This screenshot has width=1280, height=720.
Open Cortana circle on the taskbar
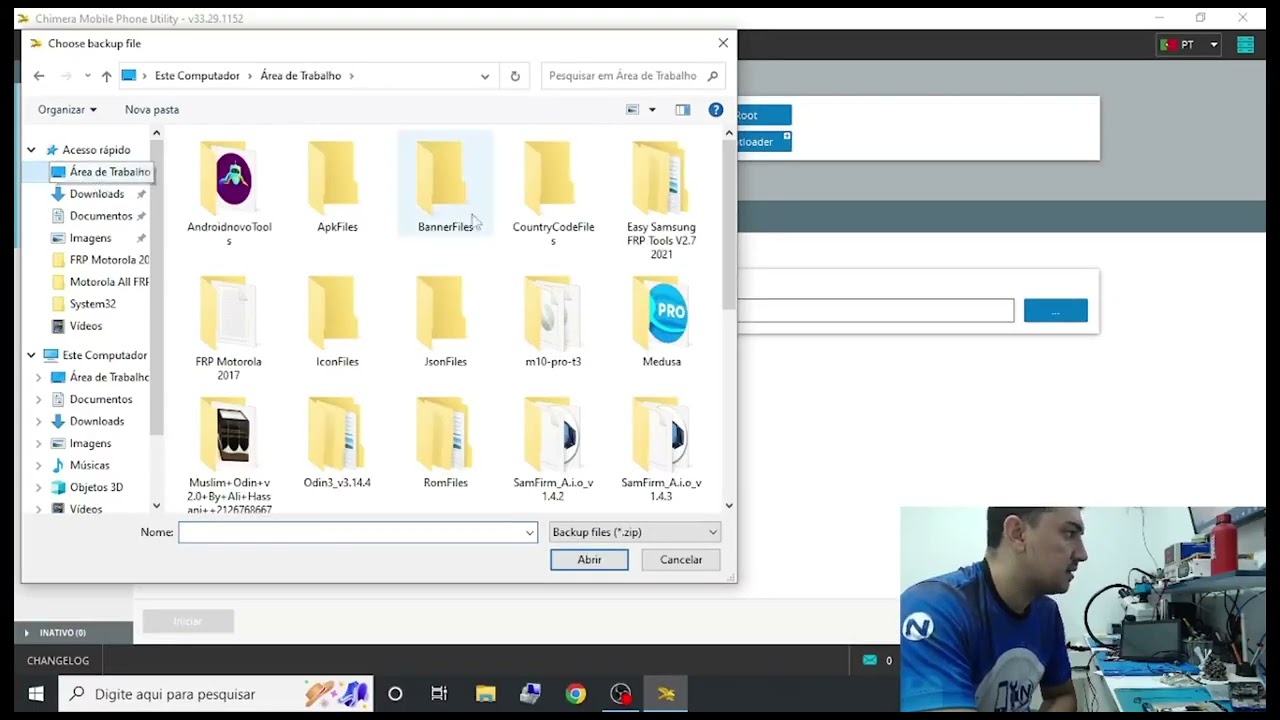coord(395,694)
